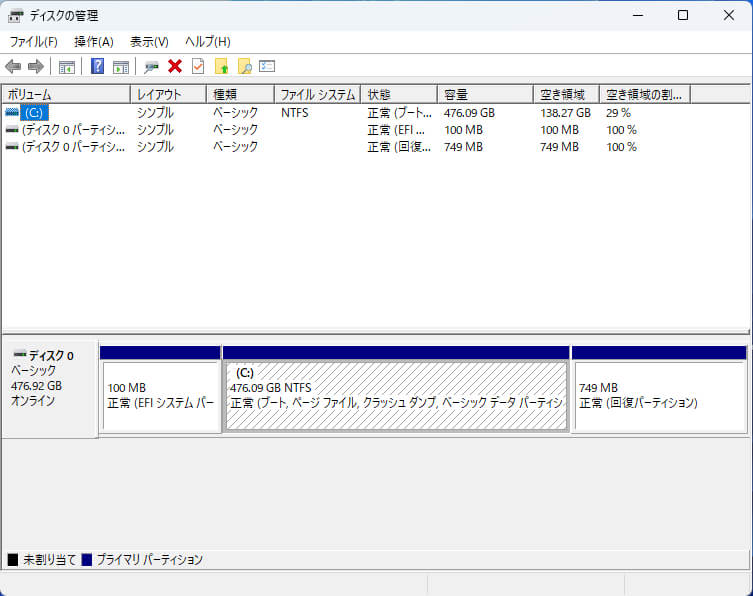Toggle the console tree pane icon
The height and width of the screenshot is (596, 753).
67,67
